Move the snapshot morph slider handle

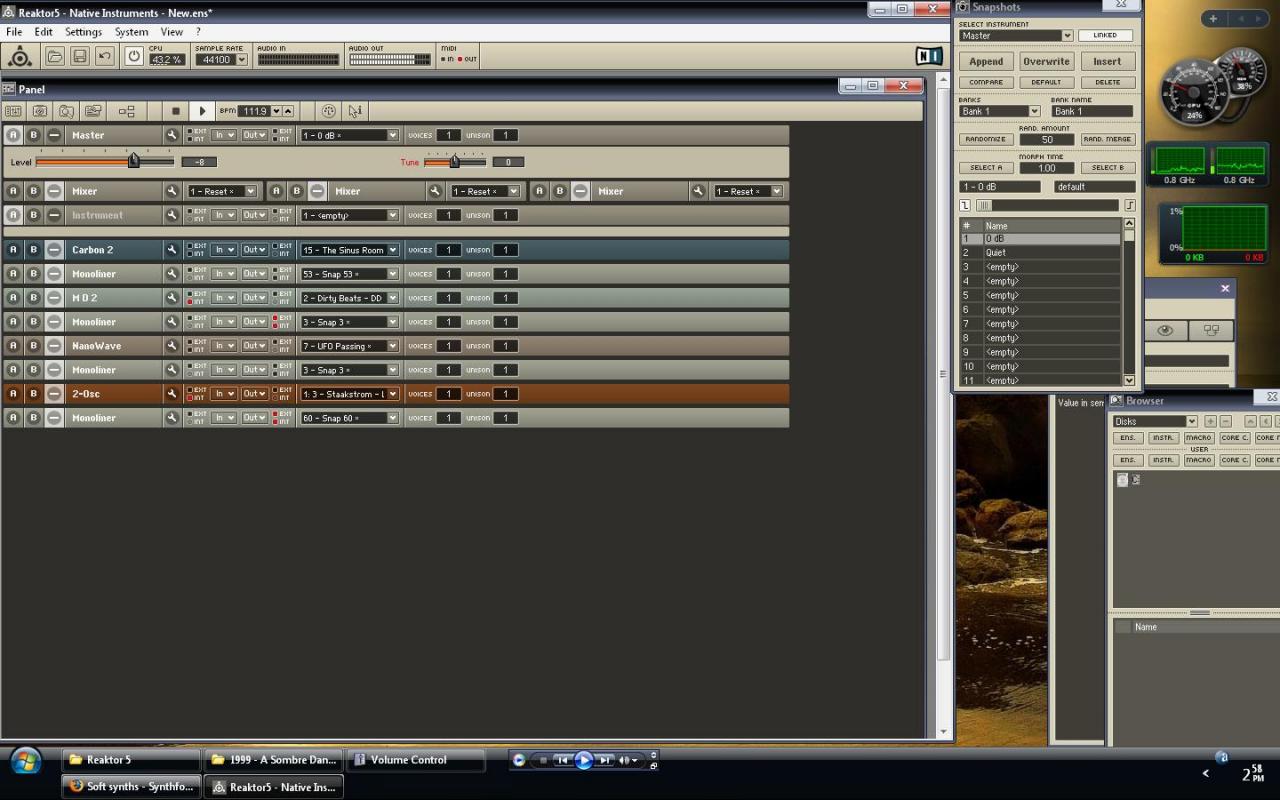pos(985,205)
